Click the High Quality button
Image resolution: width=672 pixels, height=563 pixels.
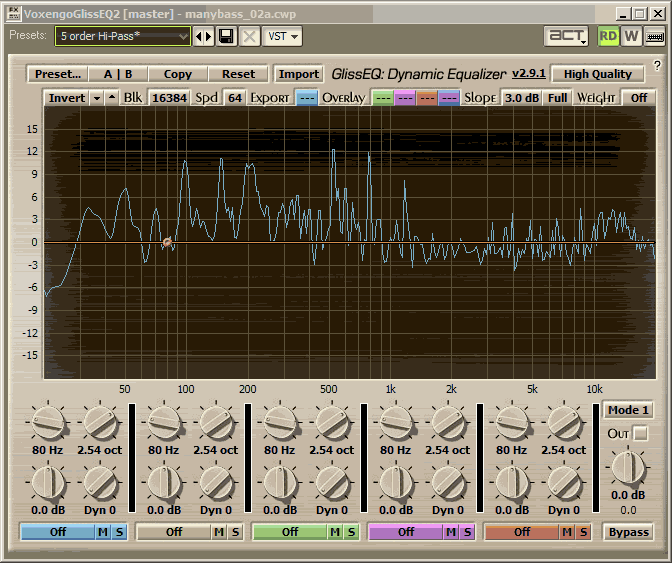[x=598, y=74]
